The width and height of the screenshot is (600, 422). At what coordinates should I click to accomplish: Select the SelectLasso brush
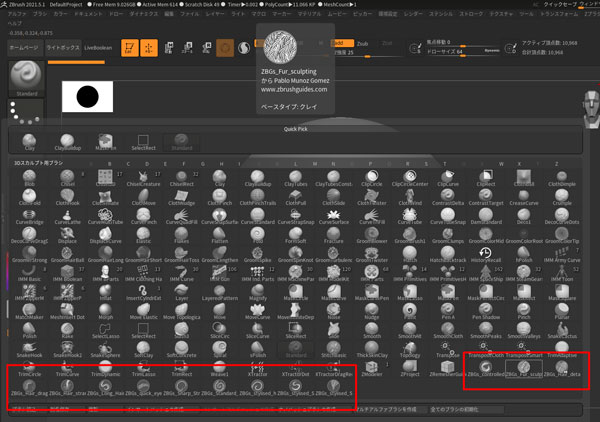[106, 331]
